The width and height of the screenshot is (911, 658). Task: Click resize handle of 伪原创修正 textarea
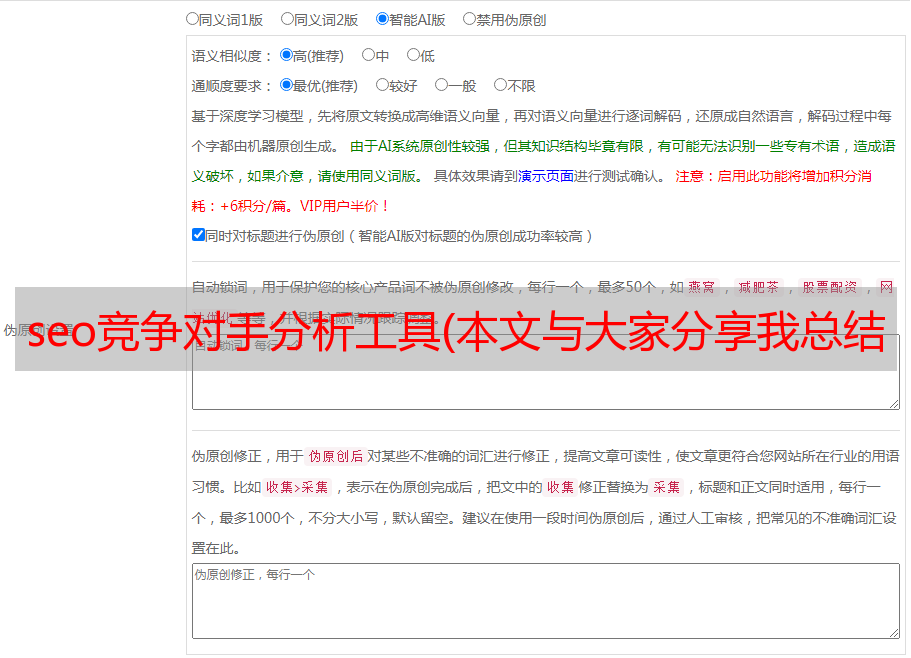pos(894,633)
